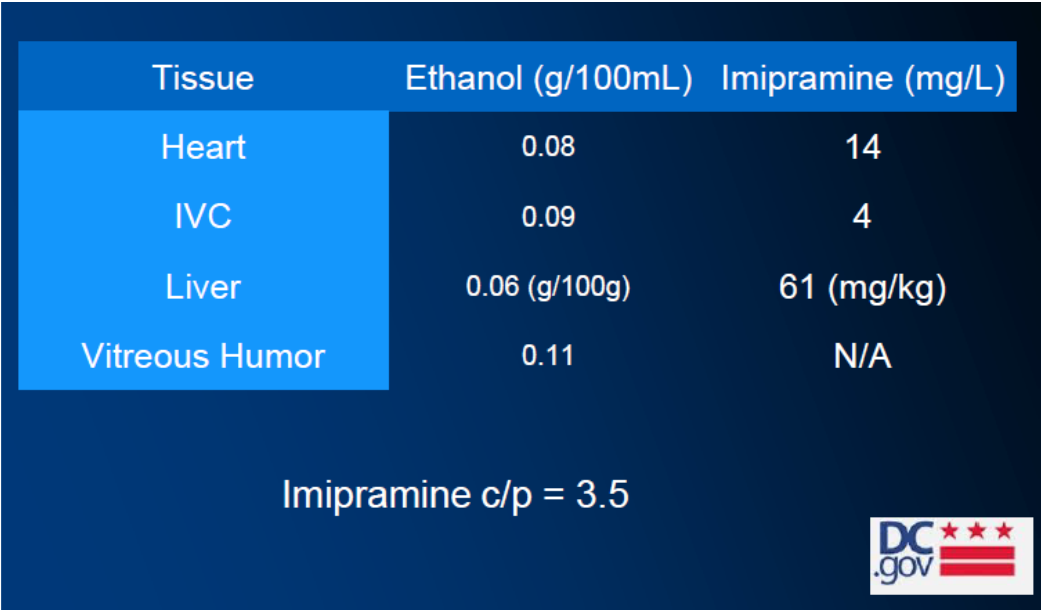Screen dimensions: 1041x611
Task: Click the Heart imipramine value 14
Action: (863, 147)
